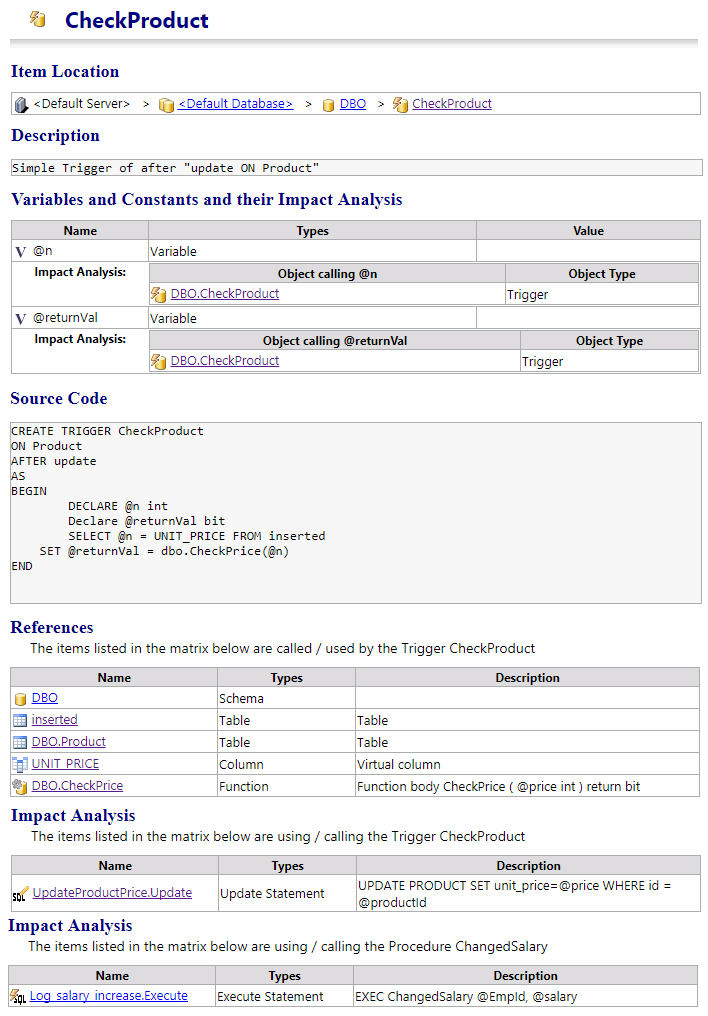The height and width of the screenshot is (1016, 708).
Task: Open the DBO.CheckPrice function link
Action: 77,786
